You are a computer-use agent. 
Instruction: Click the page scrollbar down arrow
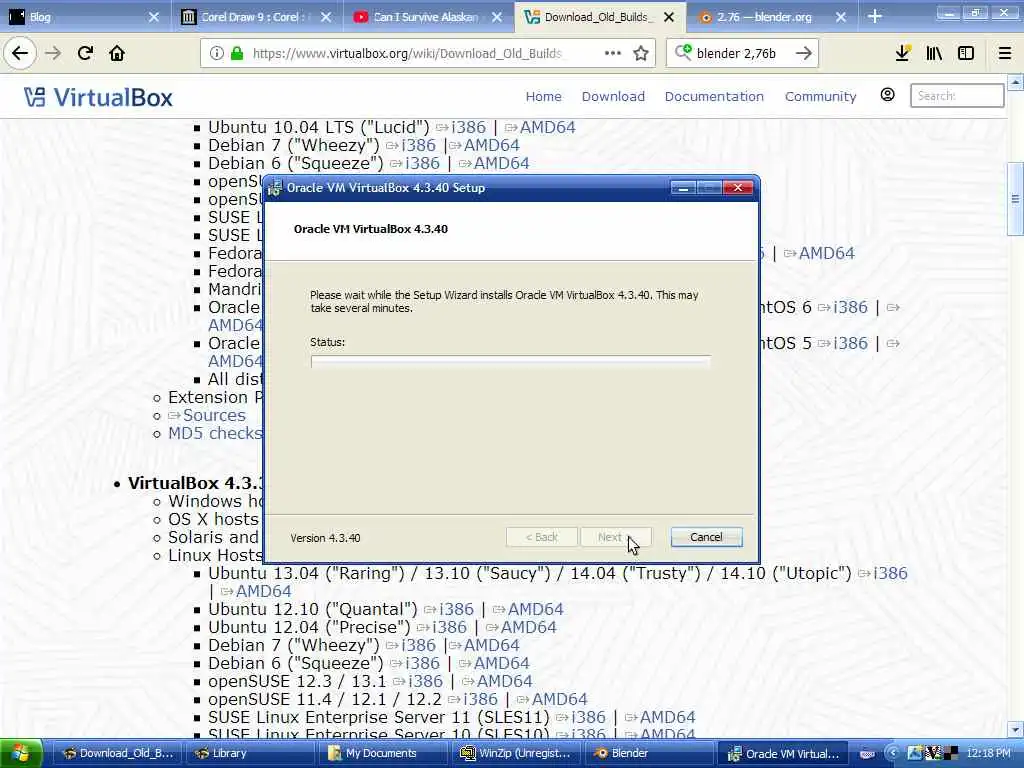coord(1015,729)
